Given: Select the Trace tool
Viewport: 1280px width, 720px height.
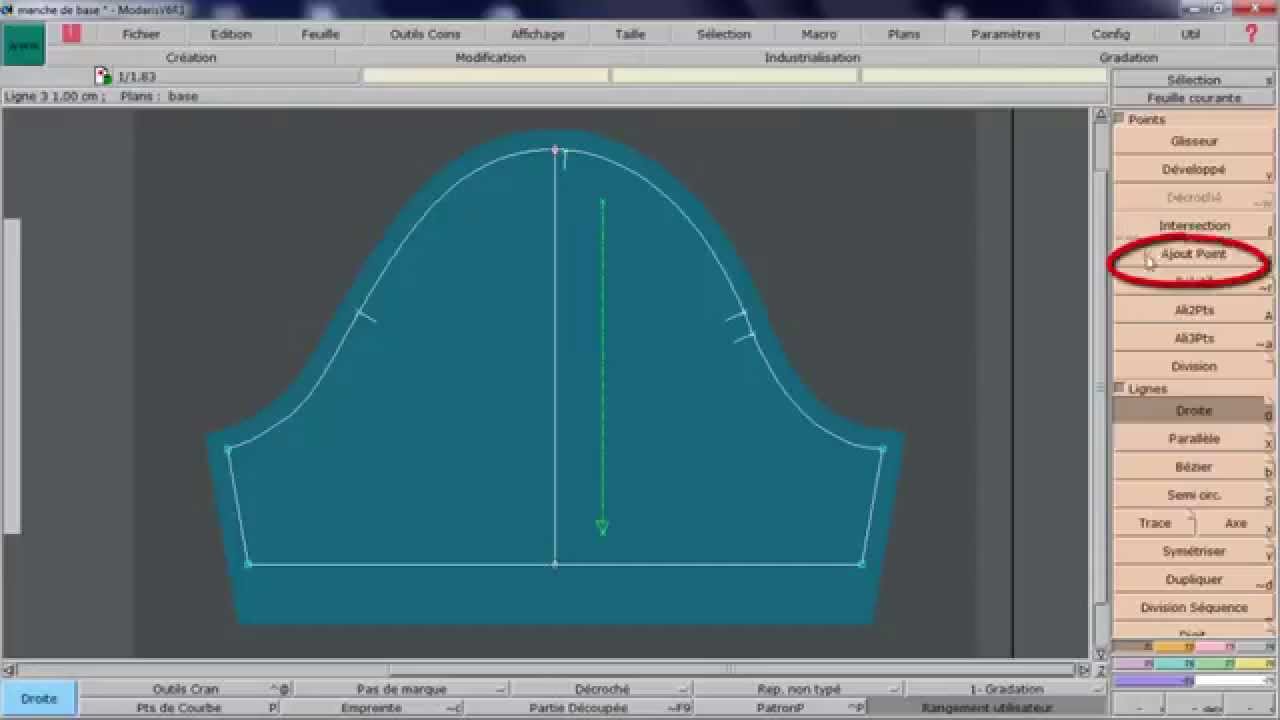Looking at the screenshot, I should click(1154, 523).
